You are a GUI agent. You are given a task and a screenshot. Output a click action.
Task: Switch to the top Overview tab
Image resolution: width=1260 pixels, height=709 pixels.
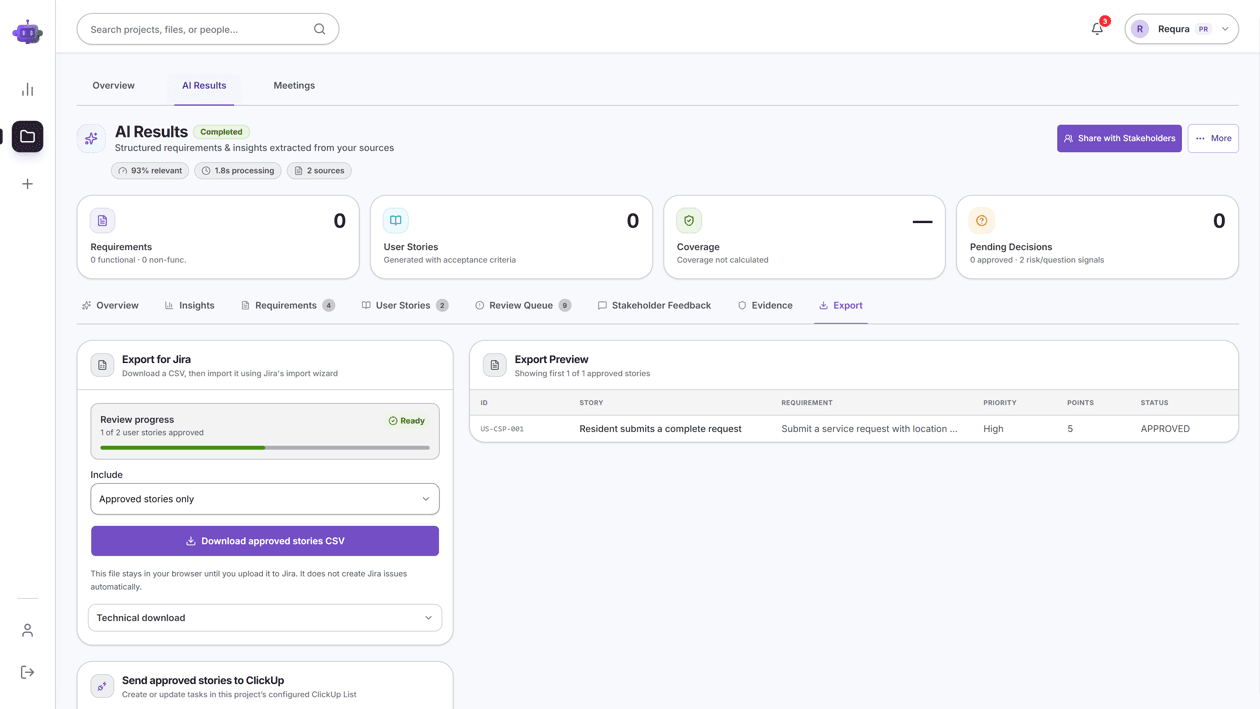pyautogui.click(x=113, y=86)
